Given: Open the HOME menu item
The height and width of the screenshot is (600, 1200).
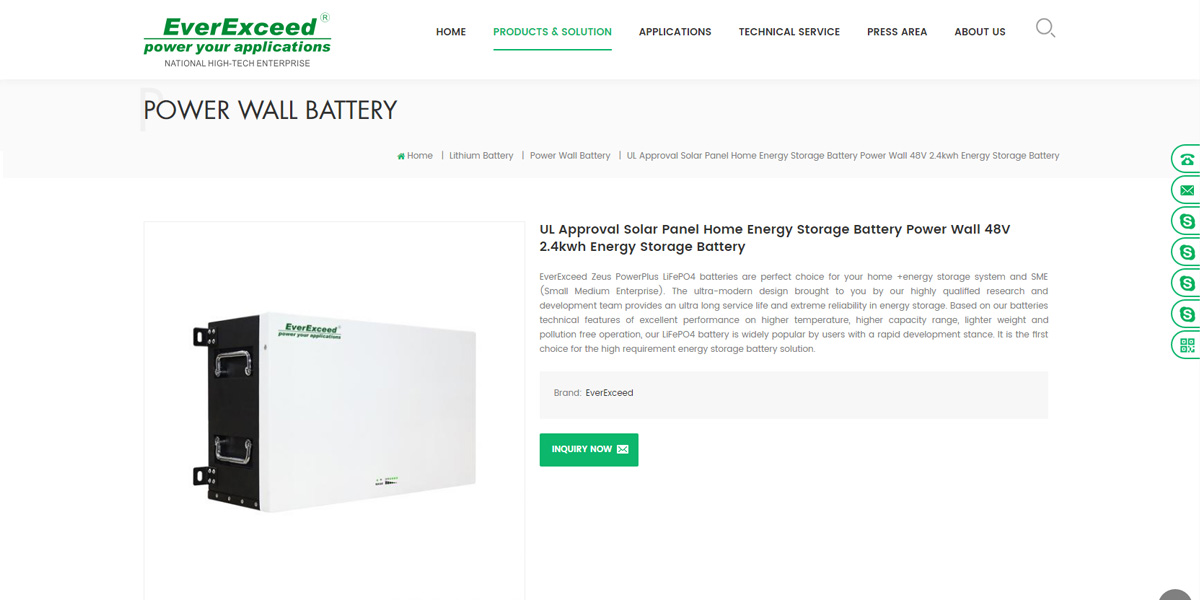Looking at the screenshot, I should coord(451,32).
